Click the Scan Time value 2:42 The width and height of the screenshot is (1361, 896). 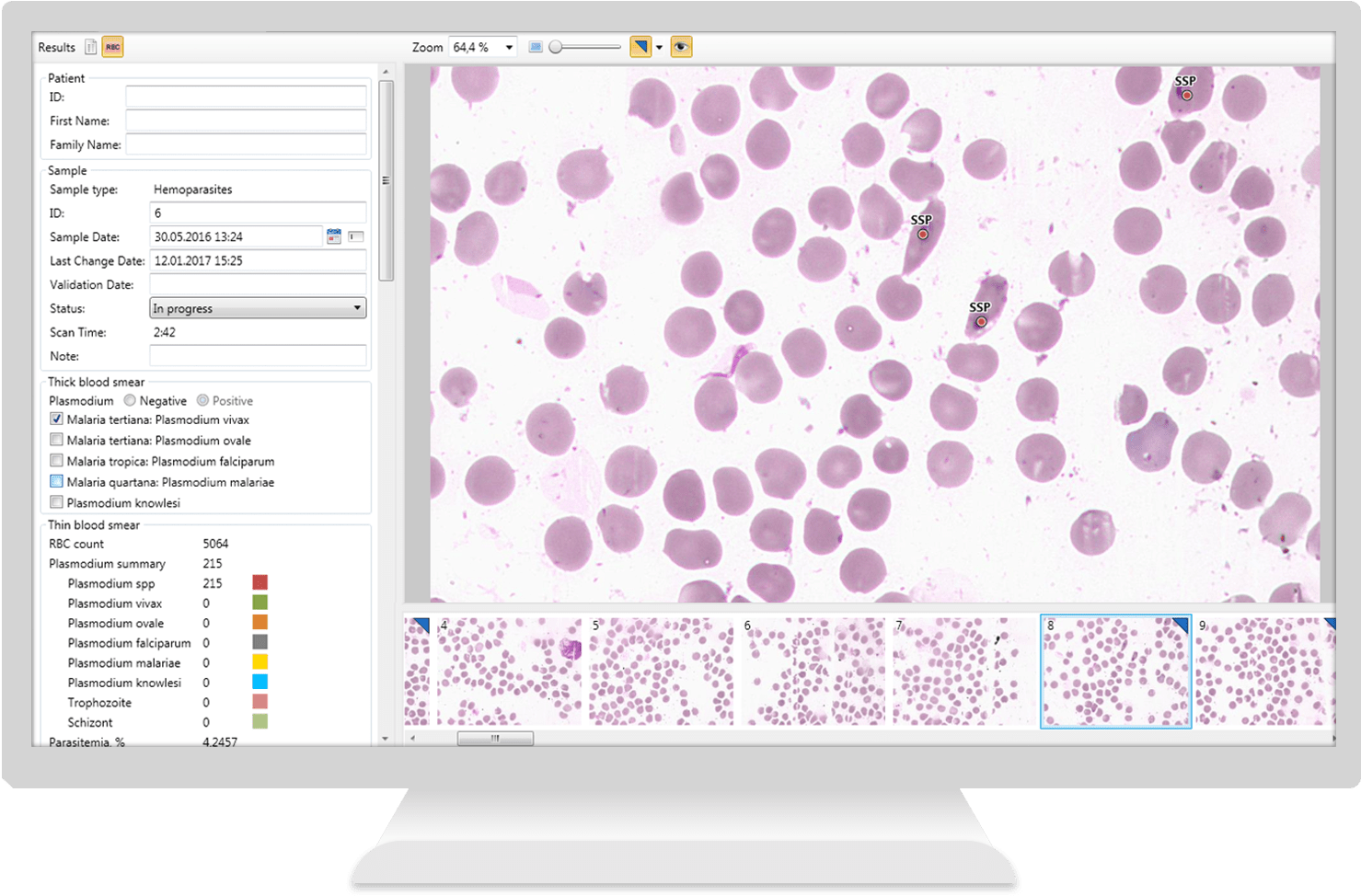[165, 332]
